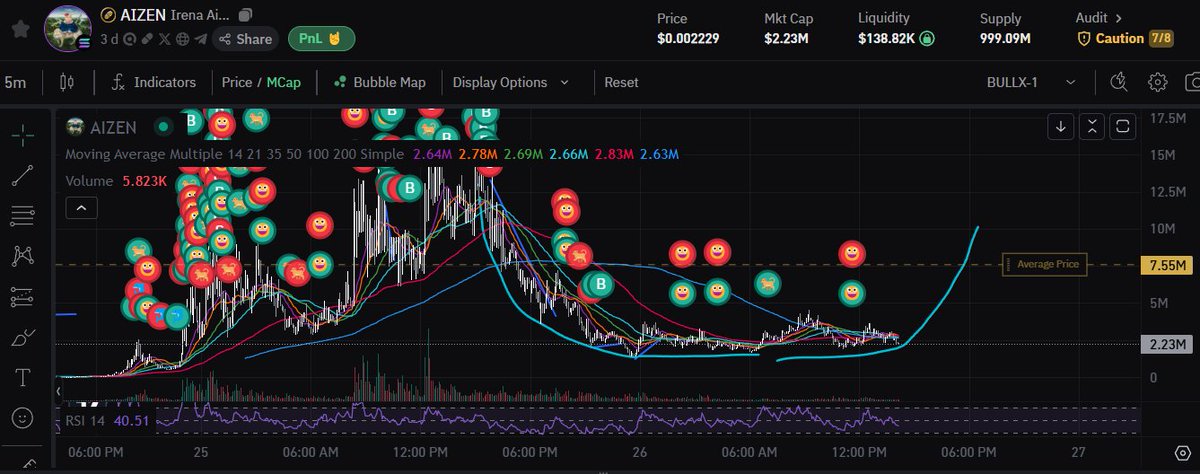Image resolution: width=1200 pixels, height=474 pixels.
Task: Click the Liquidity value $138.82K
Action: coord(886,38)
